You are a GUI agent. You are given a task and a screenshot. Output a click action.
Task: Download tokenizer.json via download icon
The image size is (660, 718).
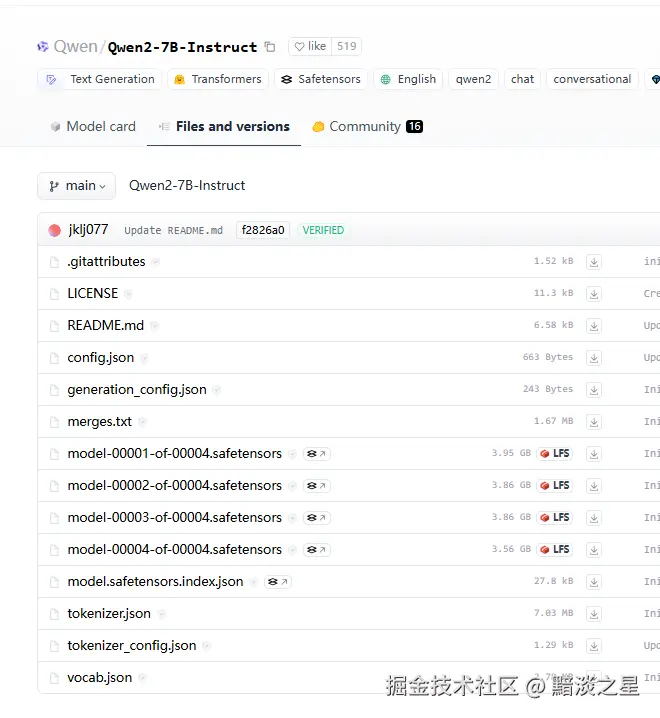(x=594, y=615)
